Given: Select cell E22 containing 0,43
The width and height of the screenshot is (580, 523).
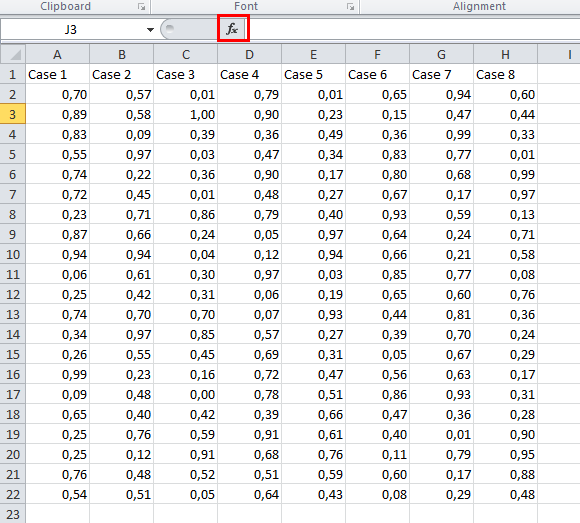Looking at the screenshot, I should coord(314,495).
